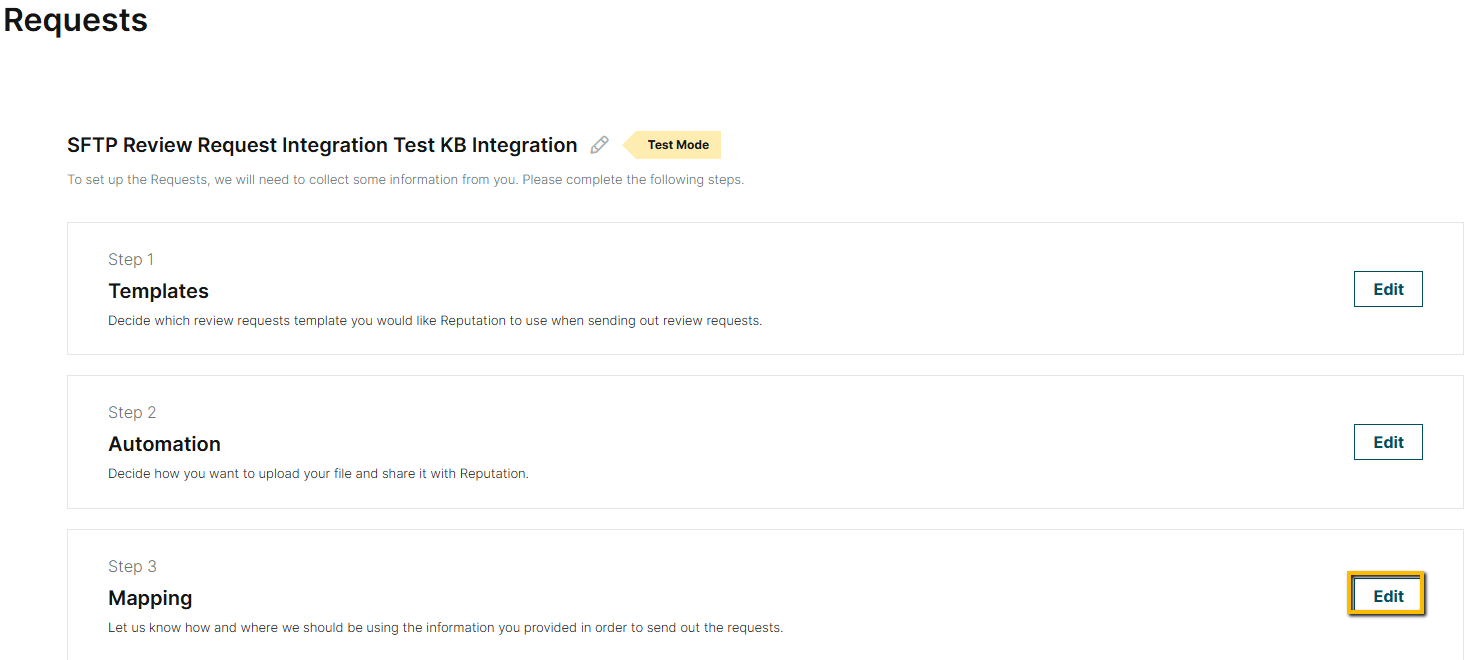The height and width of the screenshot is (660, 1466).
Task: Edit the Step 1 Templates section
Action: pos(1388,289)
